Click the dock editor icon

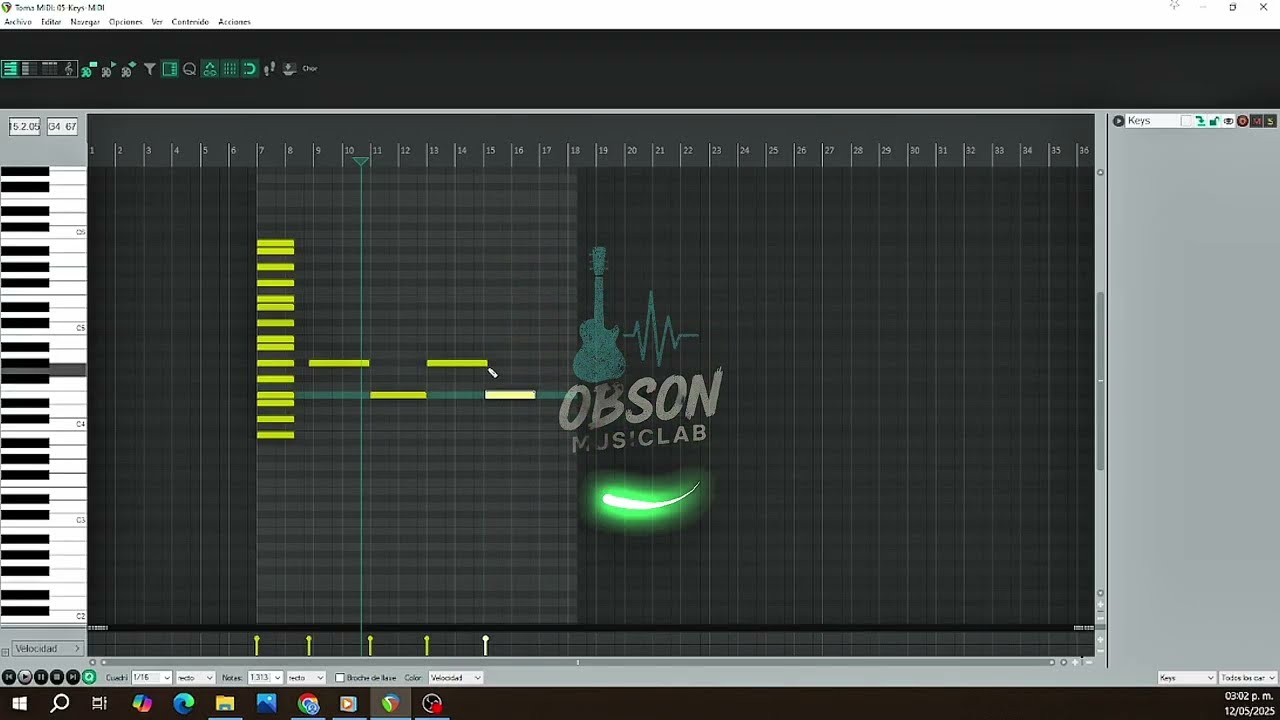coord(289,69)
